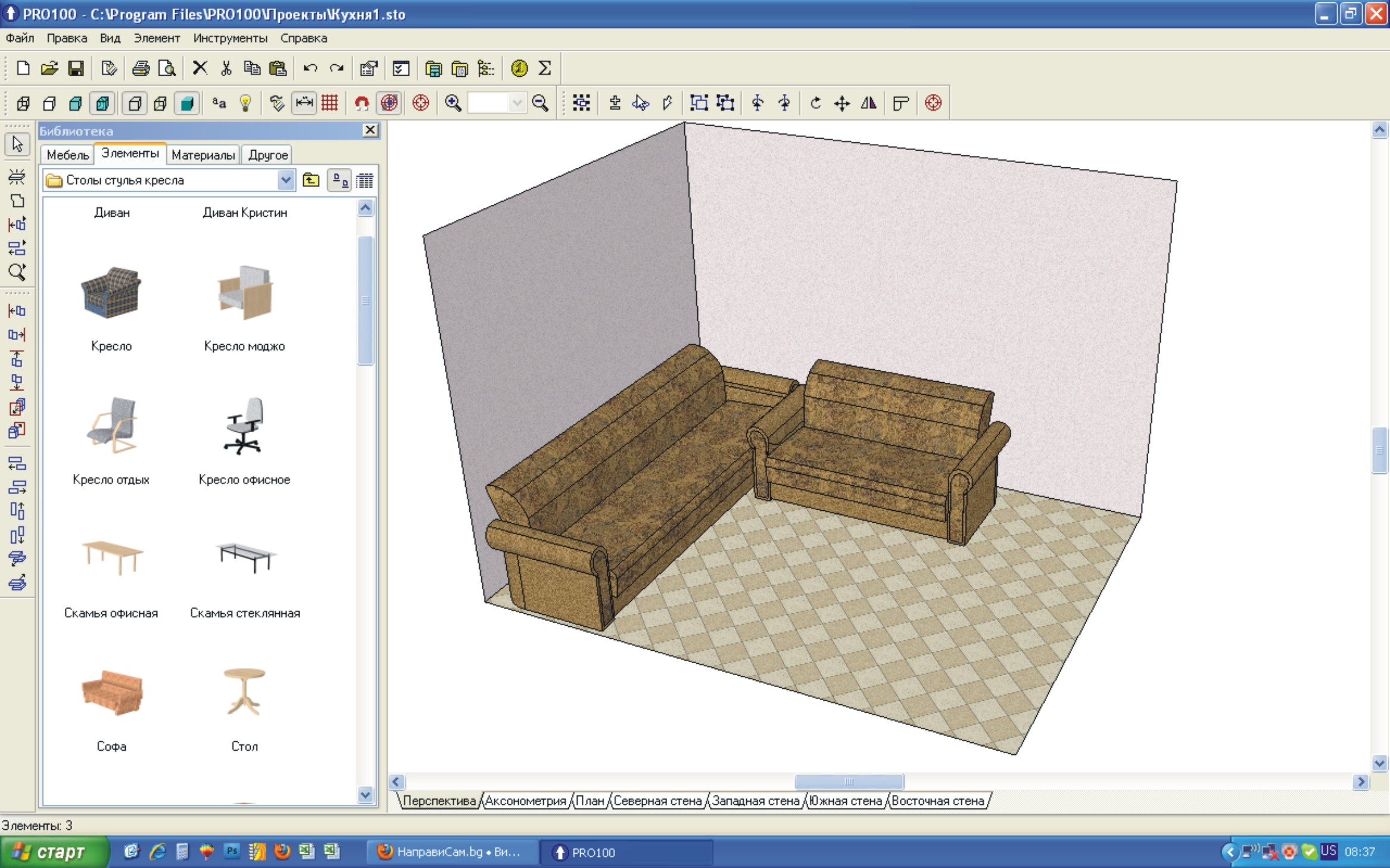Toggle the dimensions display button
Viewport: 1390px width, 868px height.
coord(304,103)
